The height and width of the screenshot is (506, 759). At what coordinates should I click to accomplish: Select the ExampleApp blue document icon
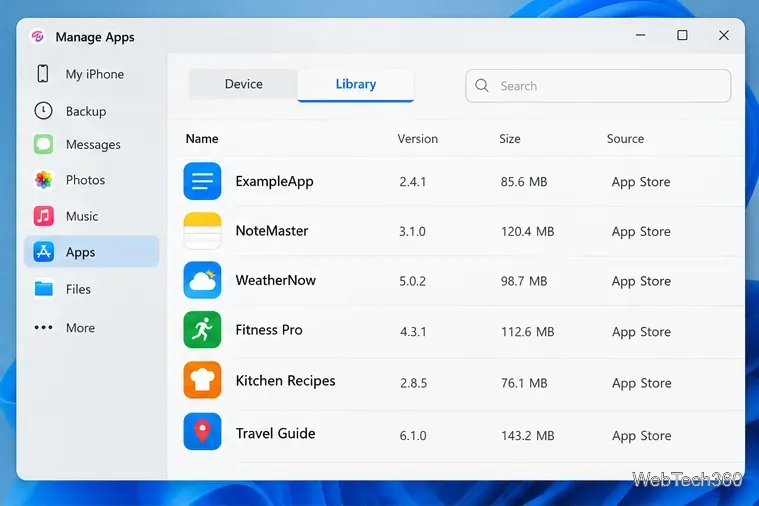(202, 181)
